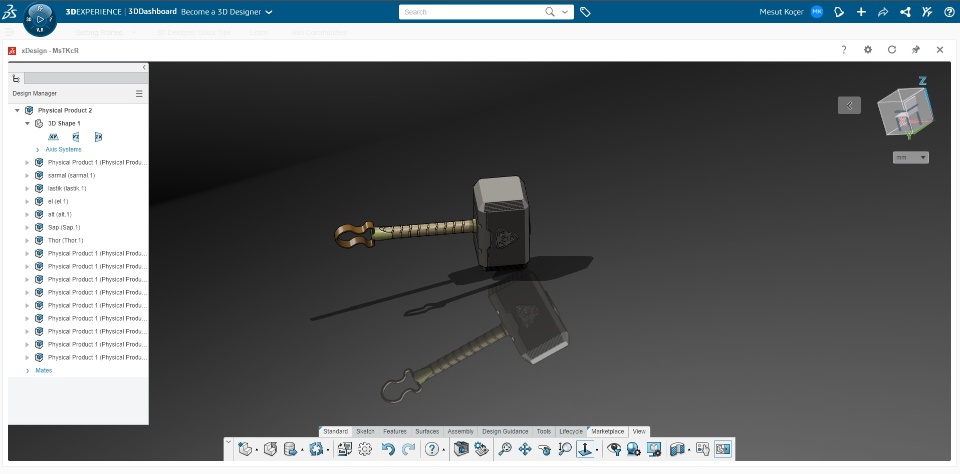The image size is (960, 474).
Task: Click the camera capture box icon
Action: tap(461, 450)
